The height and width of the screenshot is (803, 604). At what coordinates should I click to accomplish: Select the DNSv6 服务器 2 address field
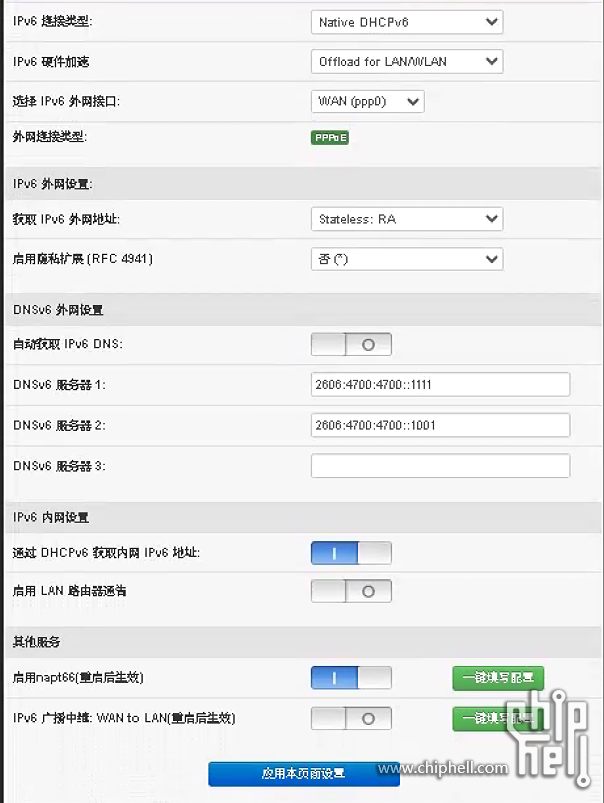[x=440, y=424]
